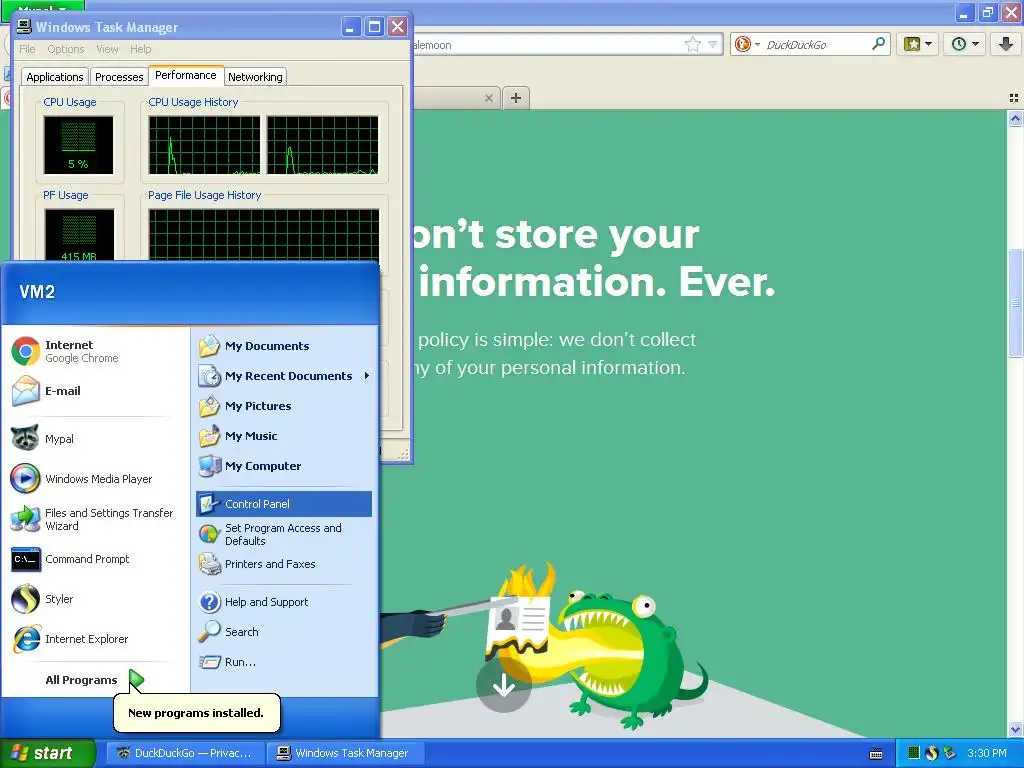Image resolution: width=1024 pixels, height=768 pixels.
Task: Click the Start button
Action: tap(47, 753)
